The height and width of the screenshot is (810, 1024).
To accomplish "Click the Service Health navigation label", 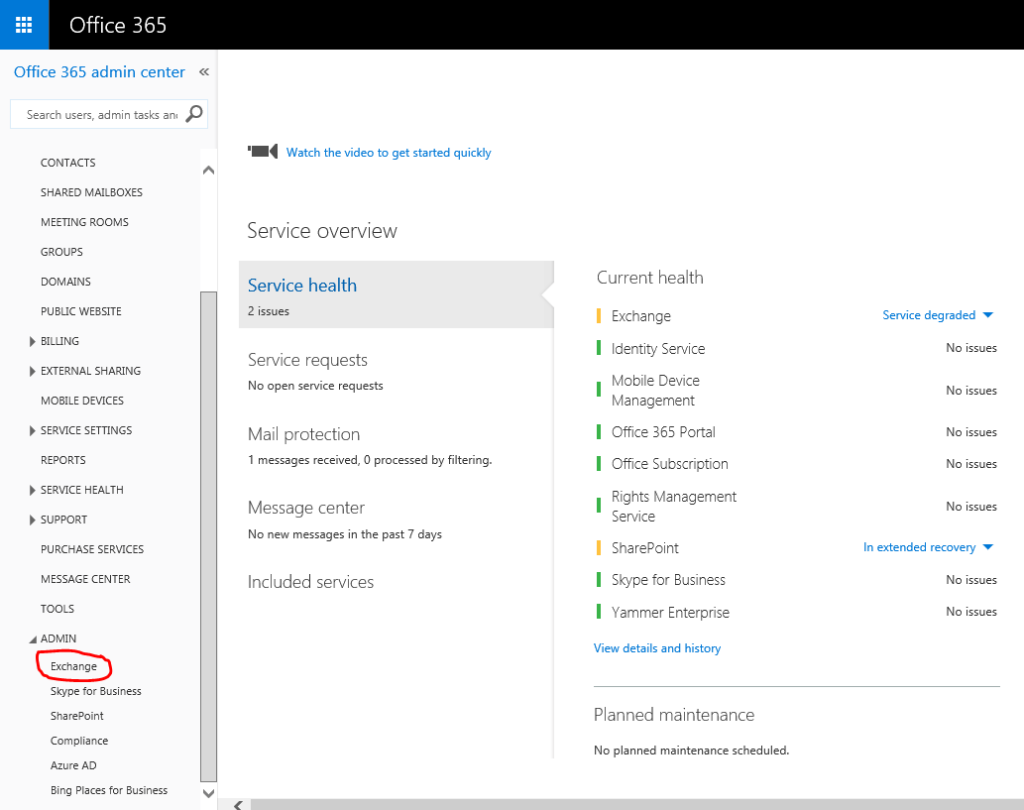I will coord(82,490).
